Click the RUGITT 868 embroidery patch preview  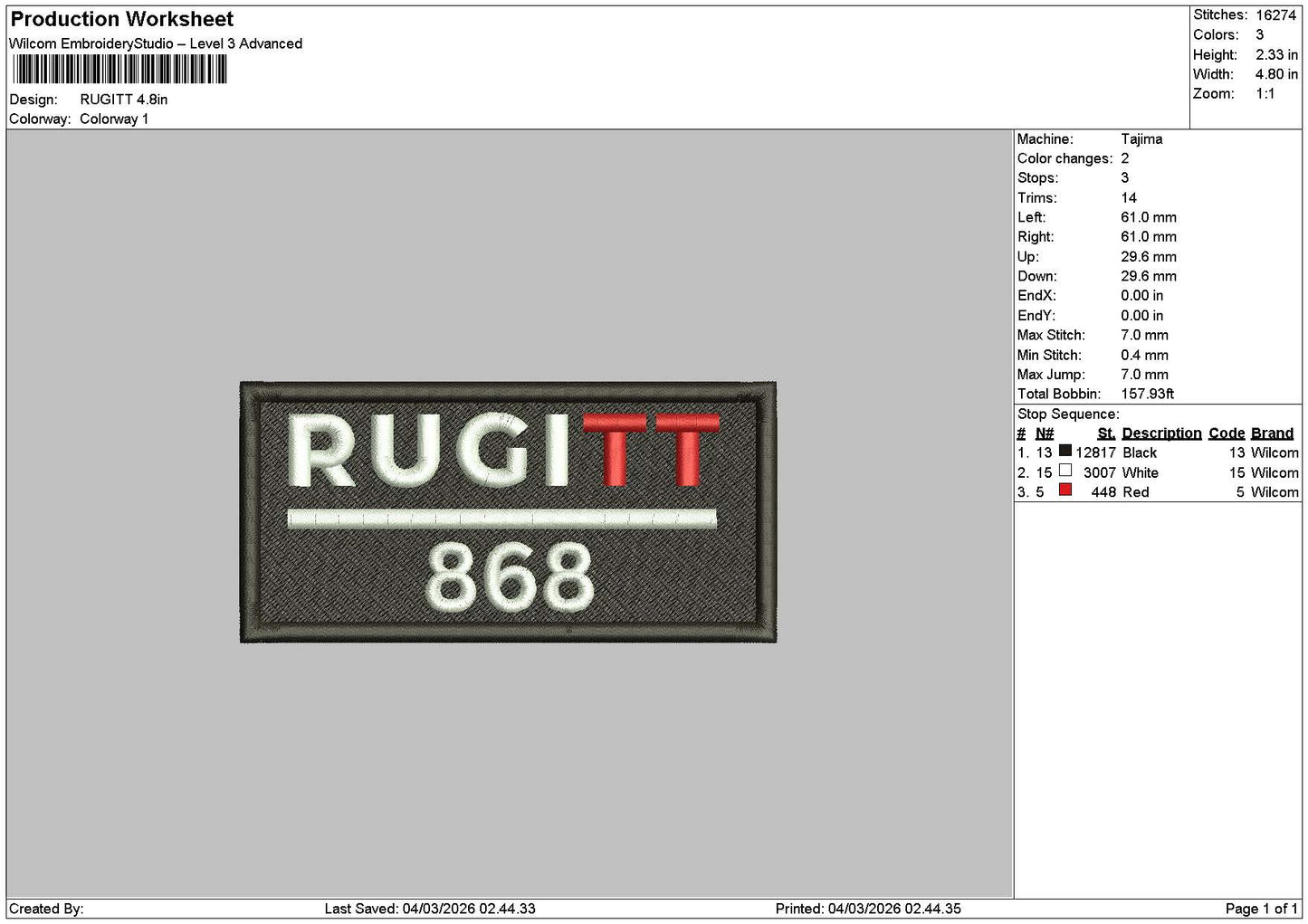click(x=508, y=512)
